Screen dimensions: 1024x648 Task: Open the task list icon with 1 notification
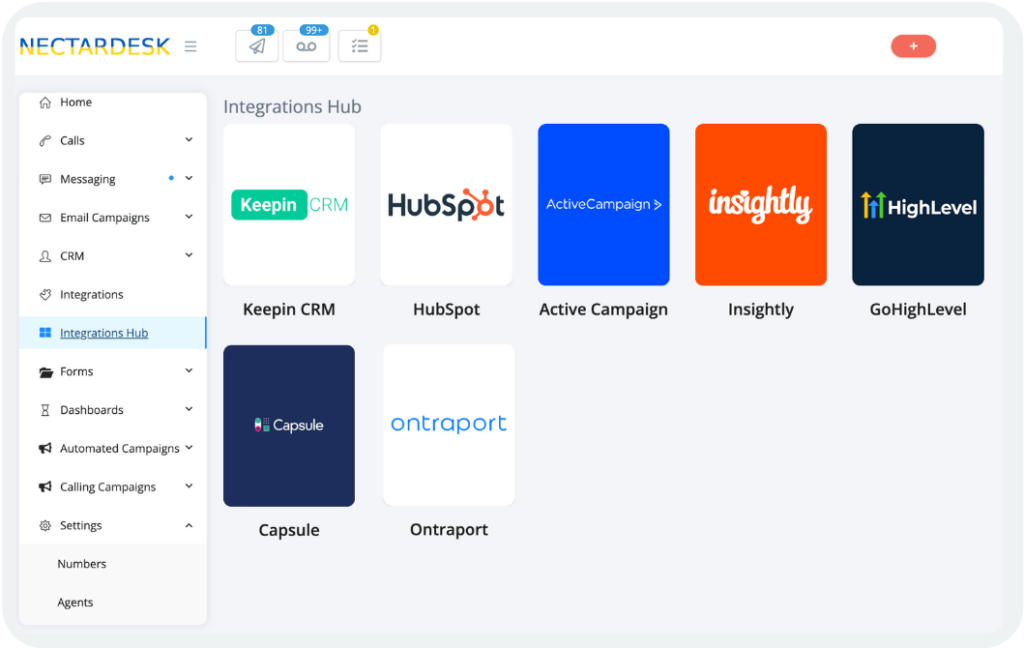(x=359, y=46)
